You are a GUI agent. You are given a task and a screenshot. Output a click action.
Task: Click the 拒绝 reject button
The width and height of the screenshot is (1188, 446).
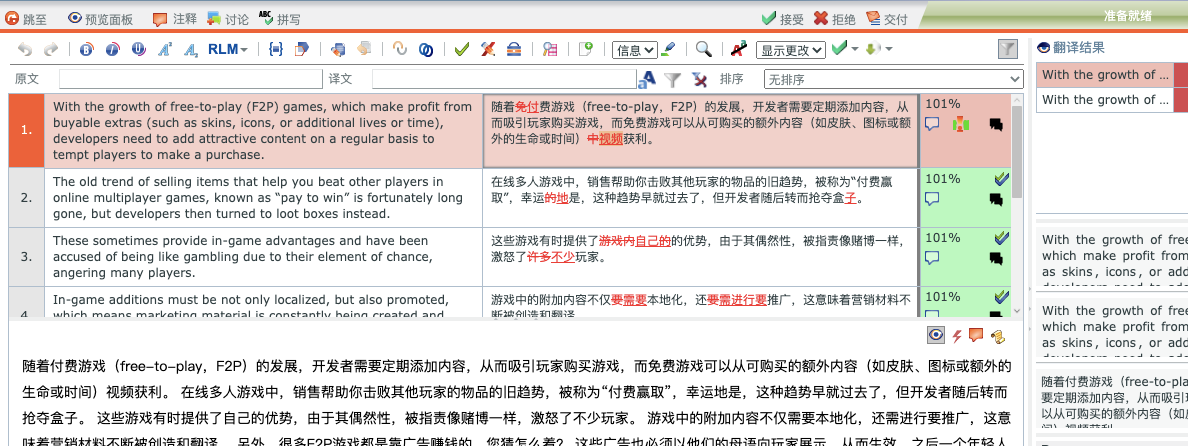pyautogui.click(x=835, y=19)
